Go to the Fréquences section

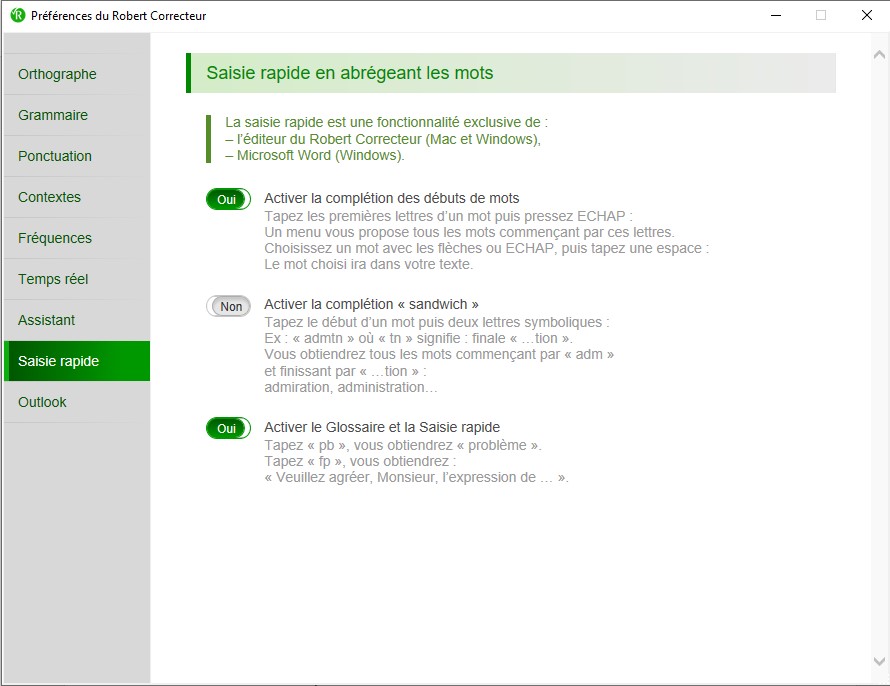click(x=77, y=238)
